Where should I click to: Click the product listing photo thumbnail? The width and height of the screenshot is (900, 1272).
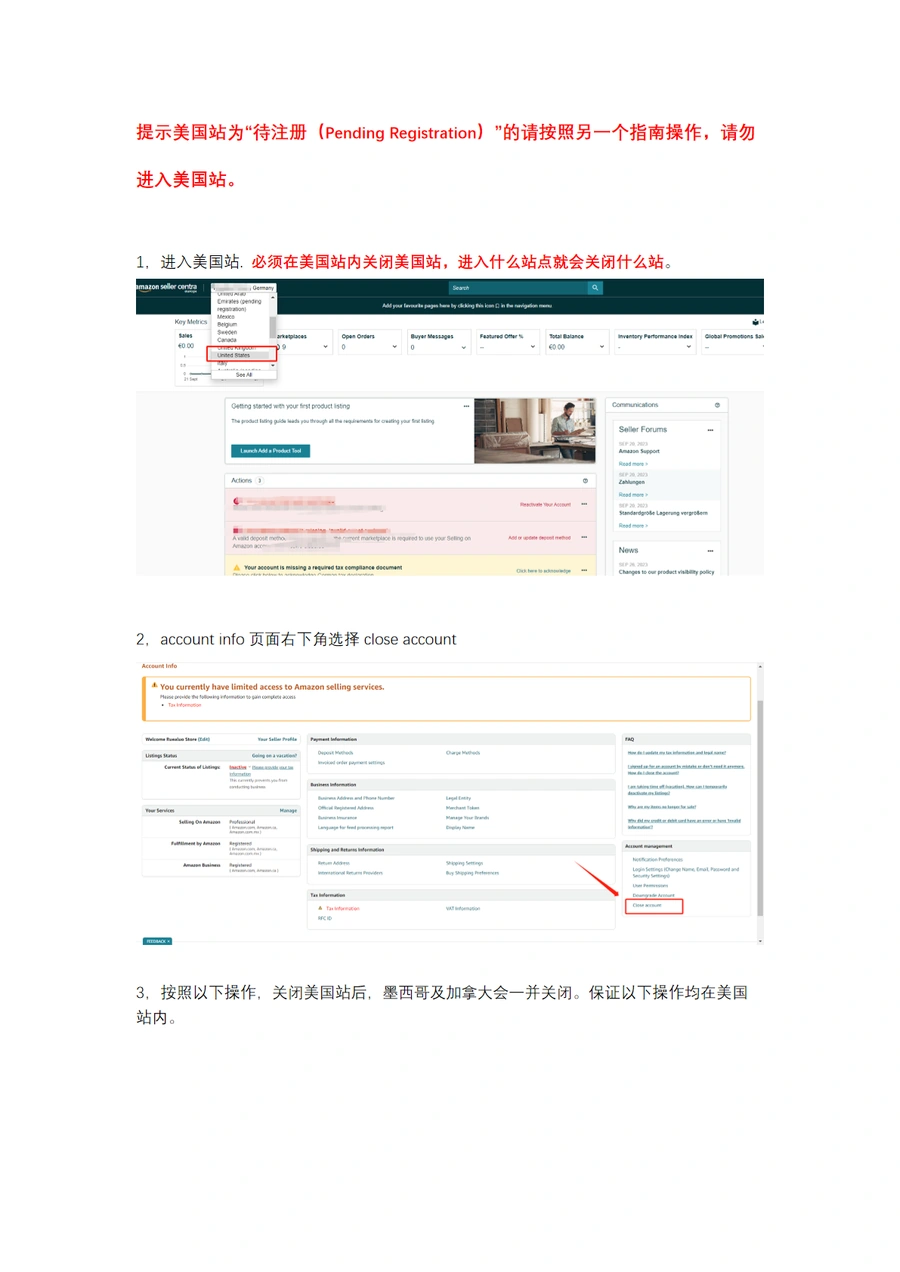coord(534,431)
